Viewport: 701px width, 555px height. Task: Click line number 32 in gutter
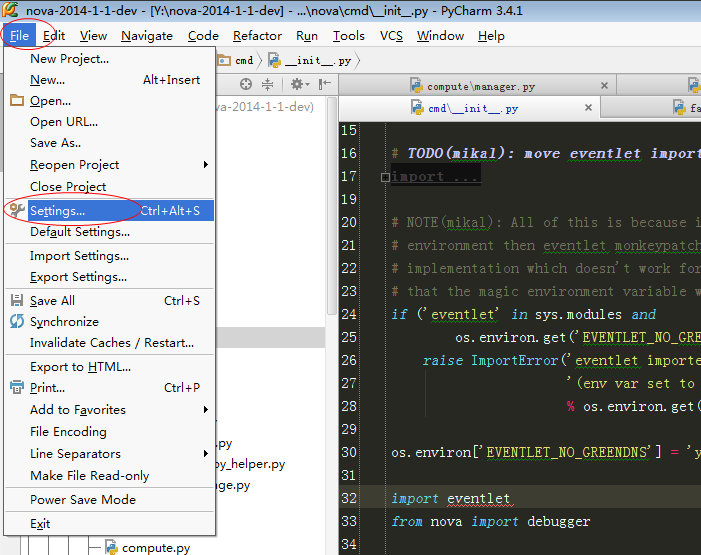pyautogui.click(x=349, y=498)
